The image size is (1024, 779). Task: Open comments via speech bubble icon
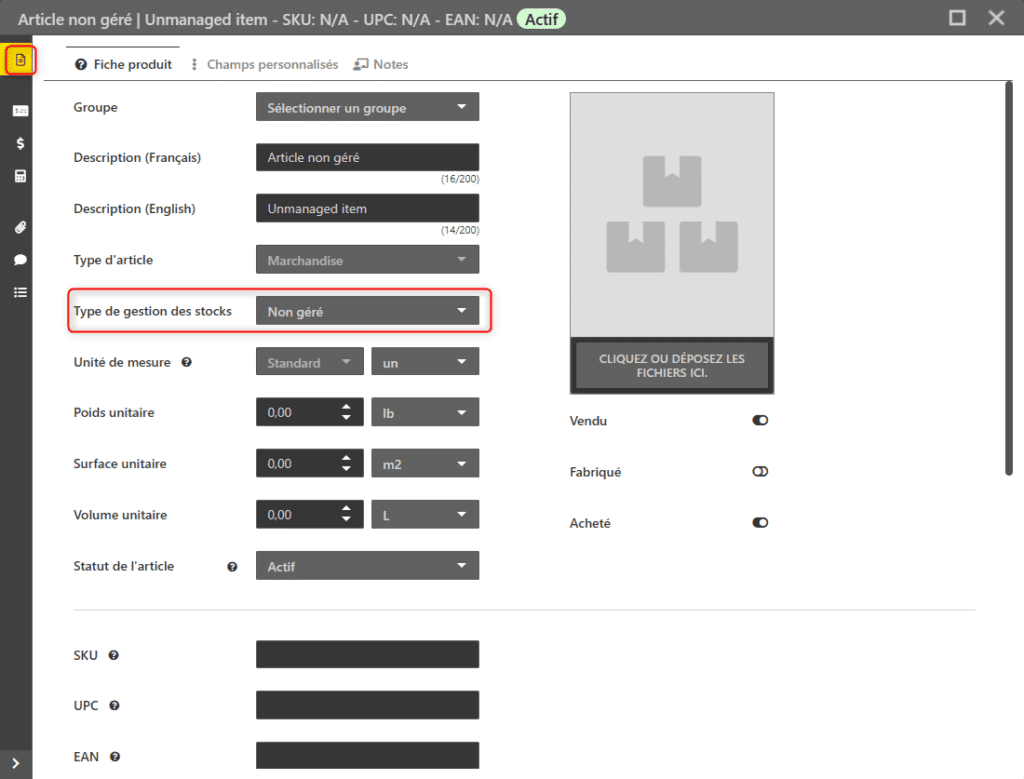point(20,260)
